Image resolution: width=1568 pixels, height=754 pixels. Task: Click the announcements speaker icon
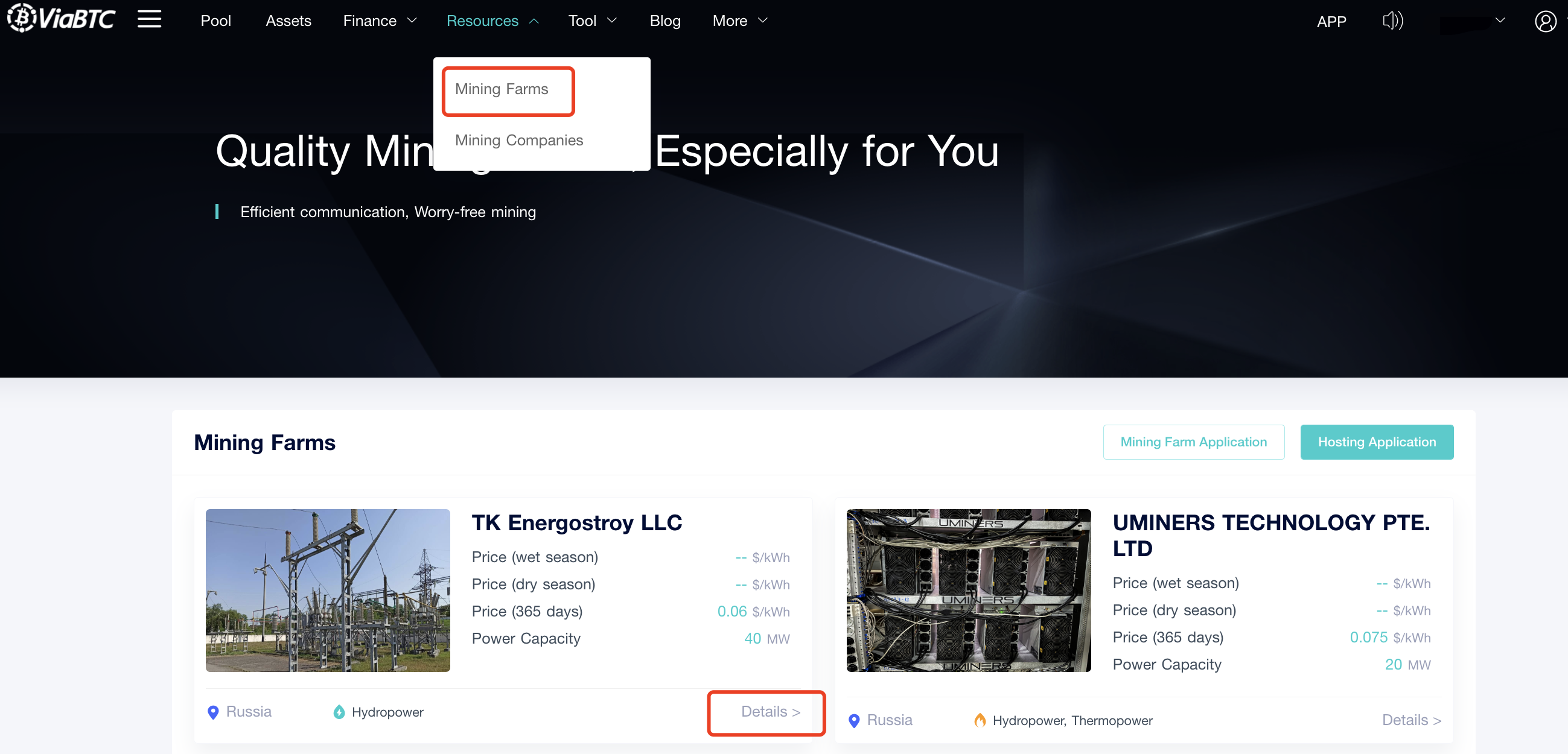tap(1392, 21)
